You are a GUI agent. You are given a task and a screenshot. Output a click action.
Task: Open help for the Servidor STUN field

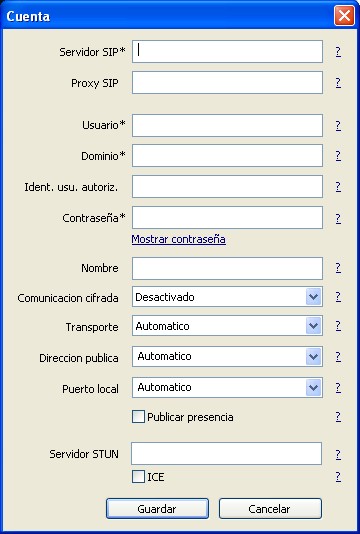(x=338, y=454)
